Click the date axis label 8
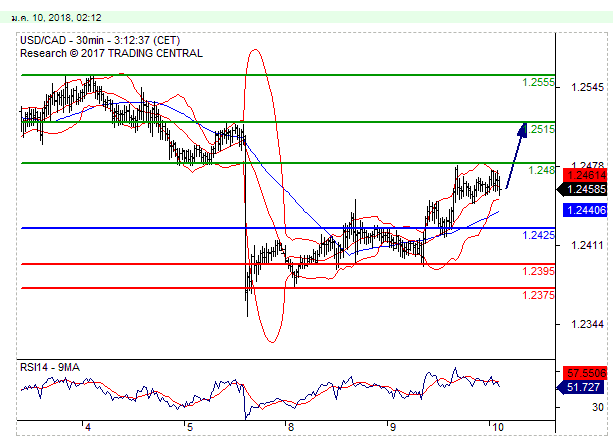Image resolution: width=613 pixels, height=442 pixels. [290, 427]
